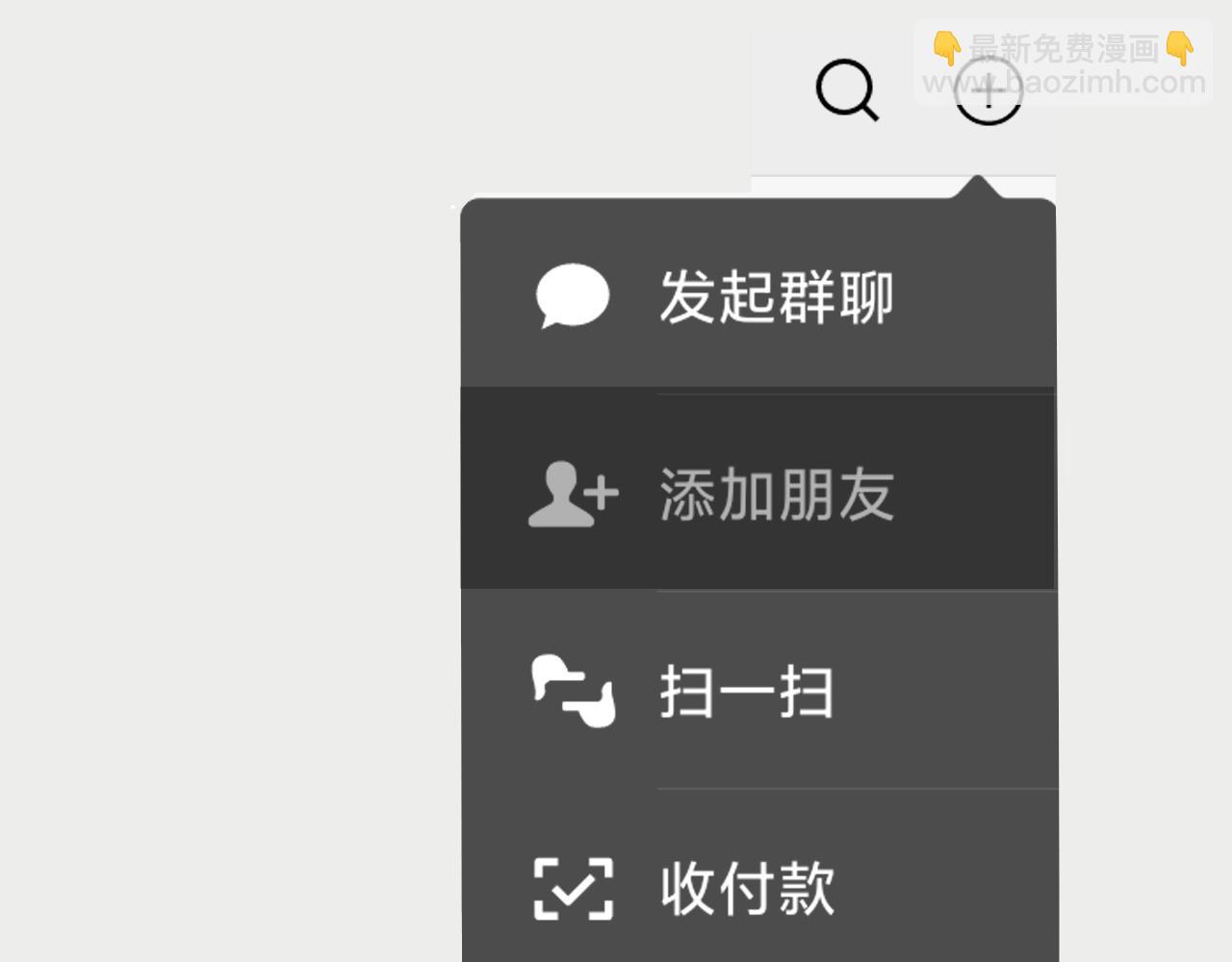Open the www.baozimh.com watermark link
The height and width of the screenshot is (962, 1232).
point(1064,82)
